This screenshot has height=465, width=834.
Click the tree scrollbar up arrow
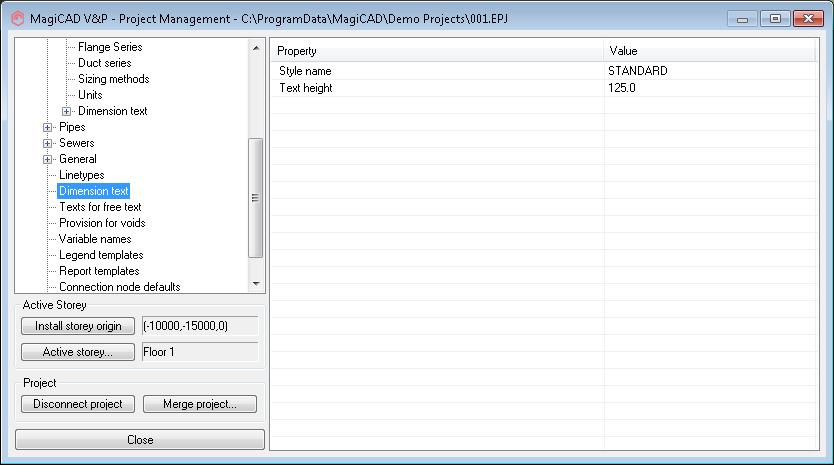click(256, 48)
